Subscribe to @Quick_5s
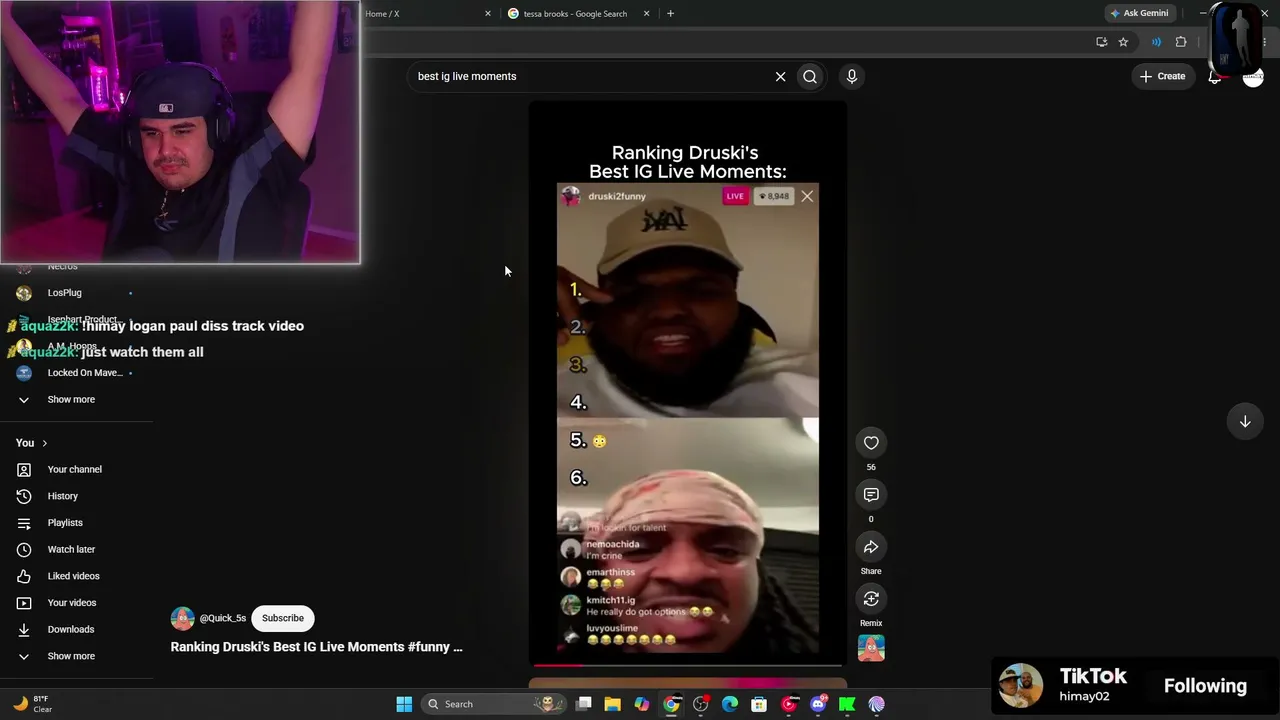This screenshot has width=1280, height=720. pyautogui.click(x=283, y=618)
